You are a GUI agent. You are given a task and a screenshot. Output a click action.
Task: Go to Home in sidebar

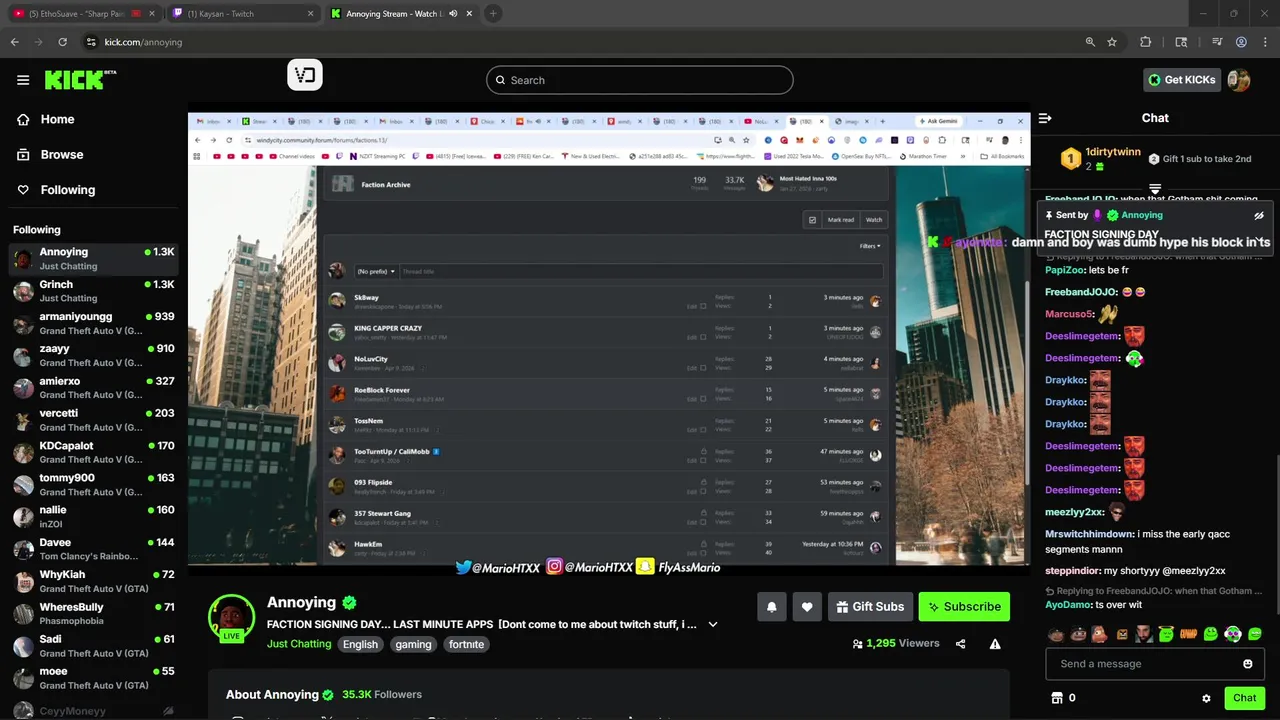tap(57, 119)
